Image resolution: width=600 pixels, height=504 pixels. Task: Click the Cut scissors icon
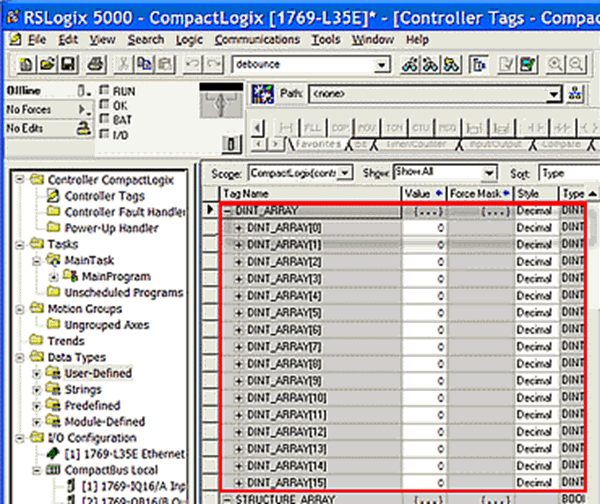[x=123, y=64]
